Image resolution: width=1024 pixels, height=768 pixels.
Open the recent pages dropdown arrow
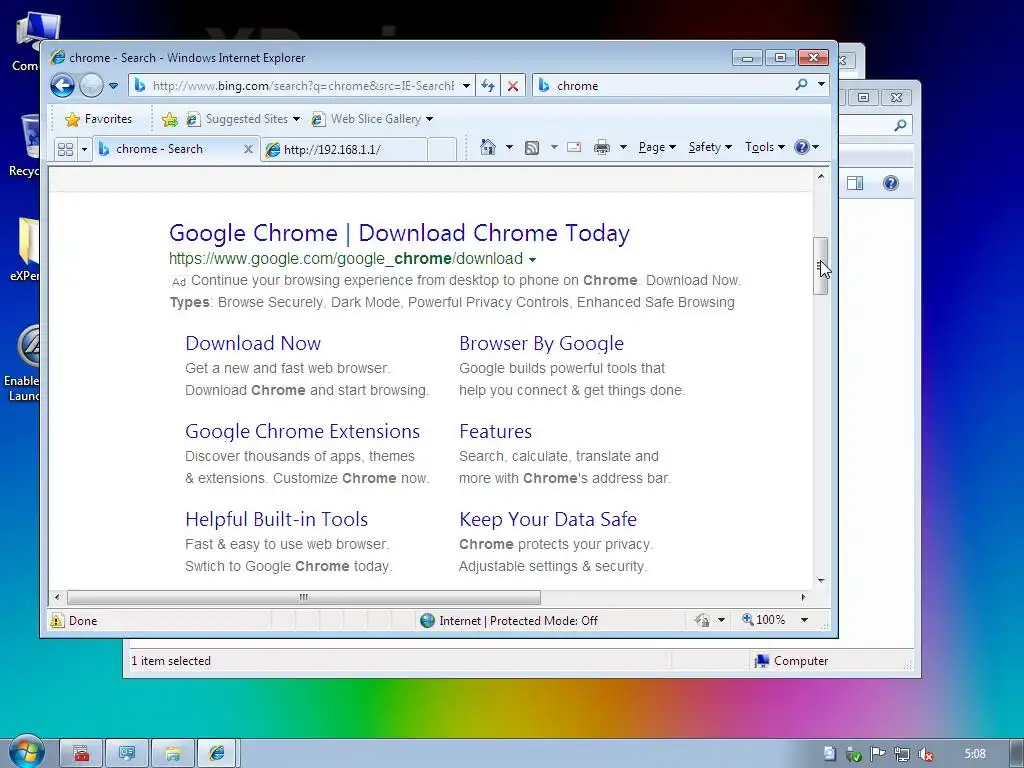113,86
